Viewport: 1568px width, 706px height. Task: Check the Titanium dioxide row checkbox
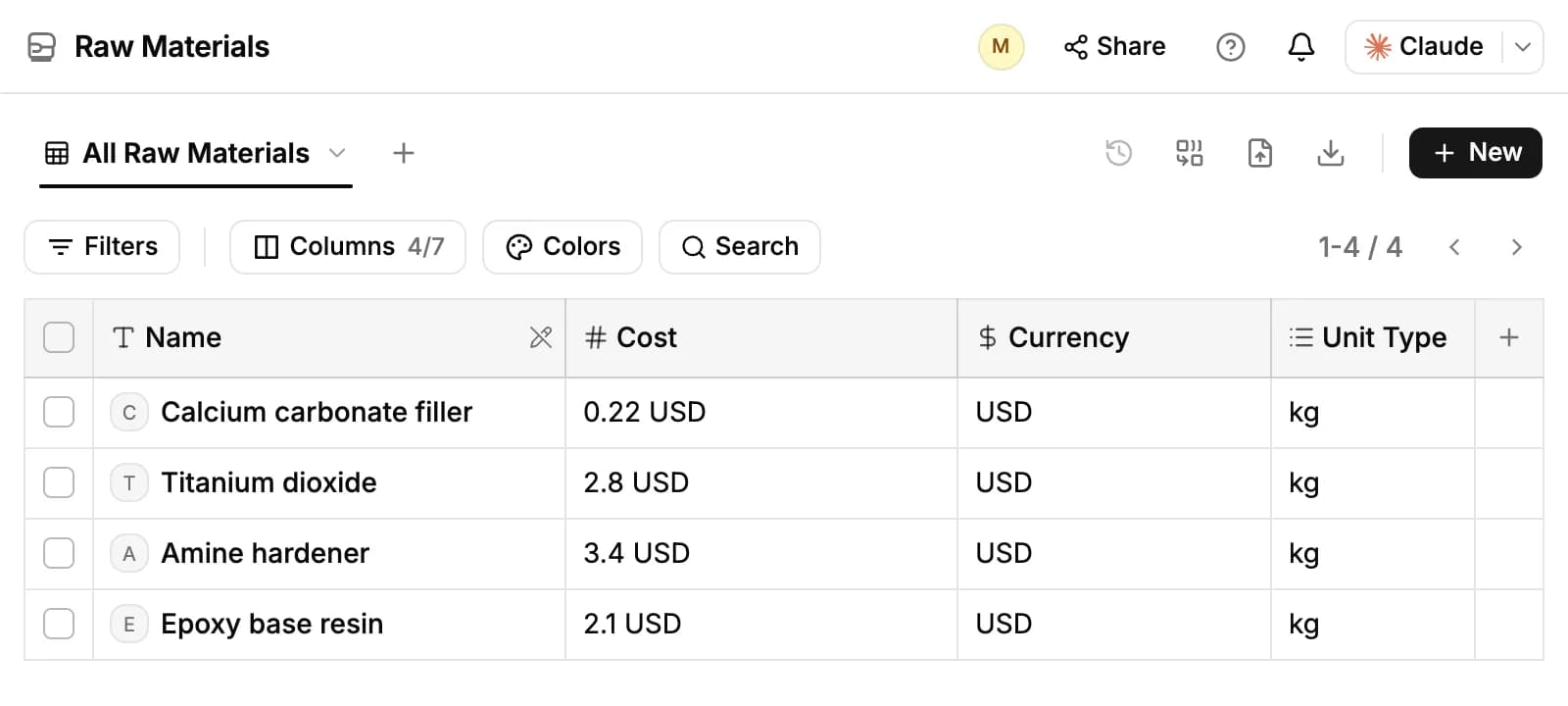click(x=59, y=482)
